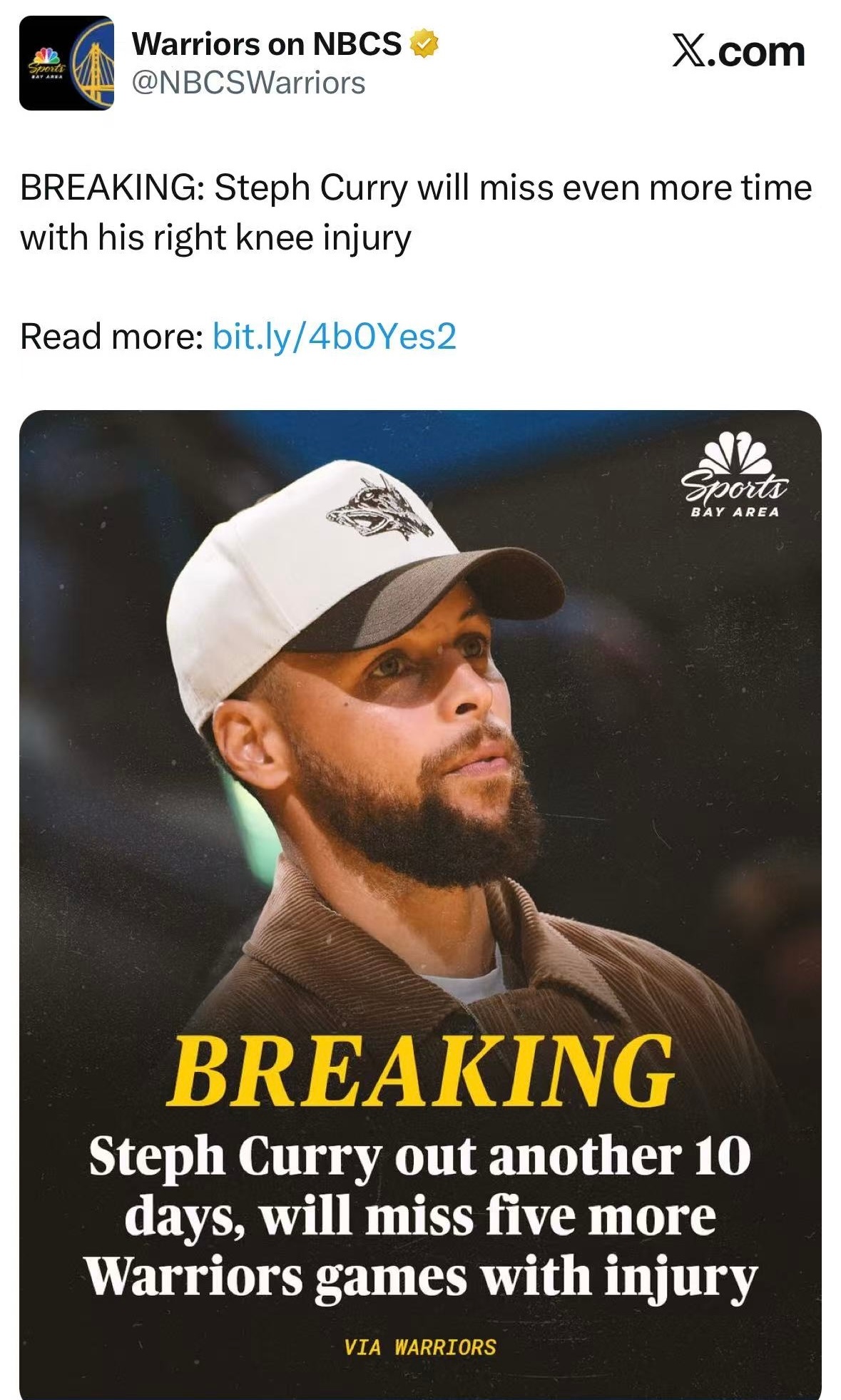Click the Warriors on NBCS display name

[x=267, y=44]
